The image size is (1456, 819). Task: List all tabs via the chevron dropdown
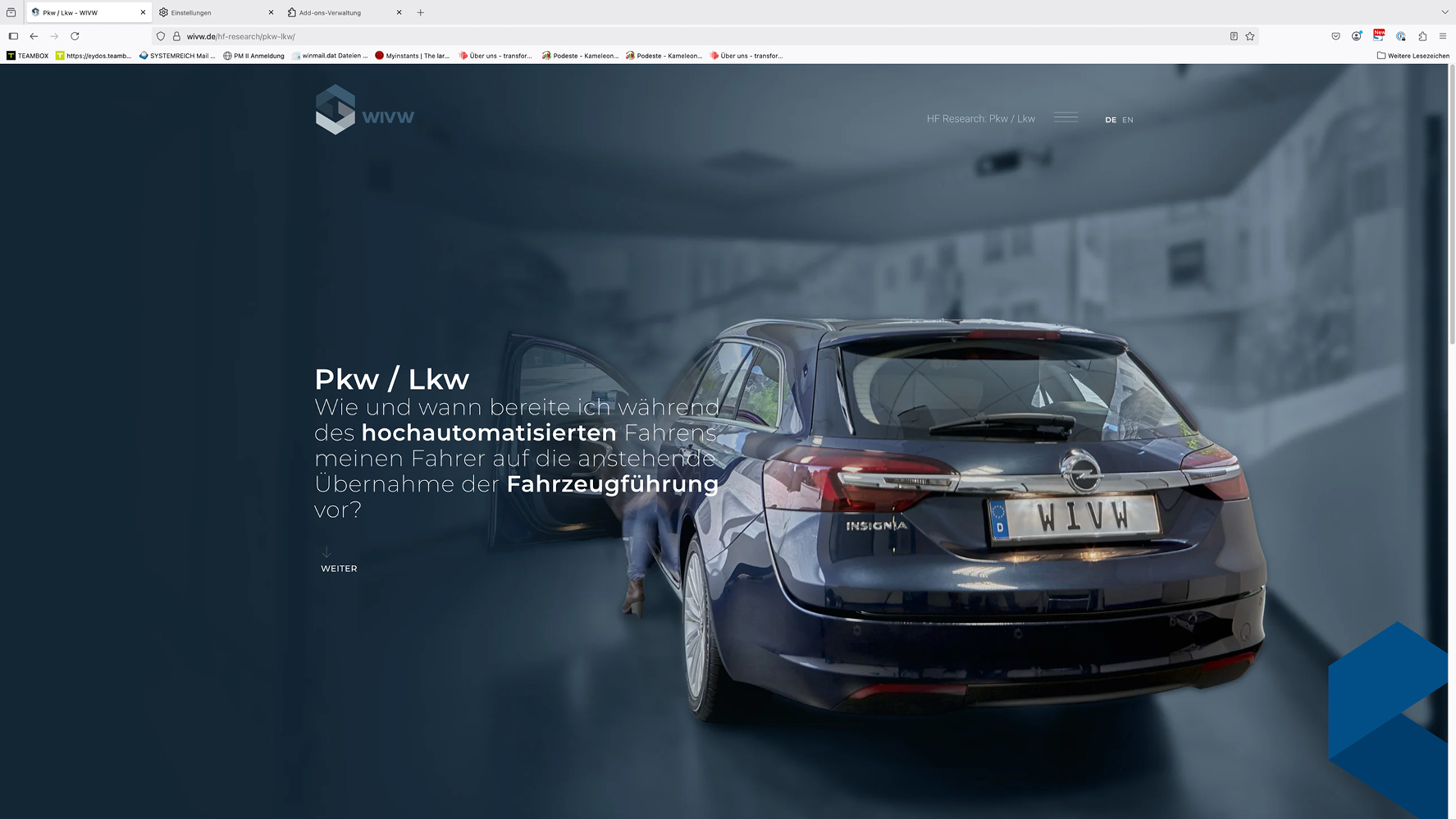pos(1445,12)
